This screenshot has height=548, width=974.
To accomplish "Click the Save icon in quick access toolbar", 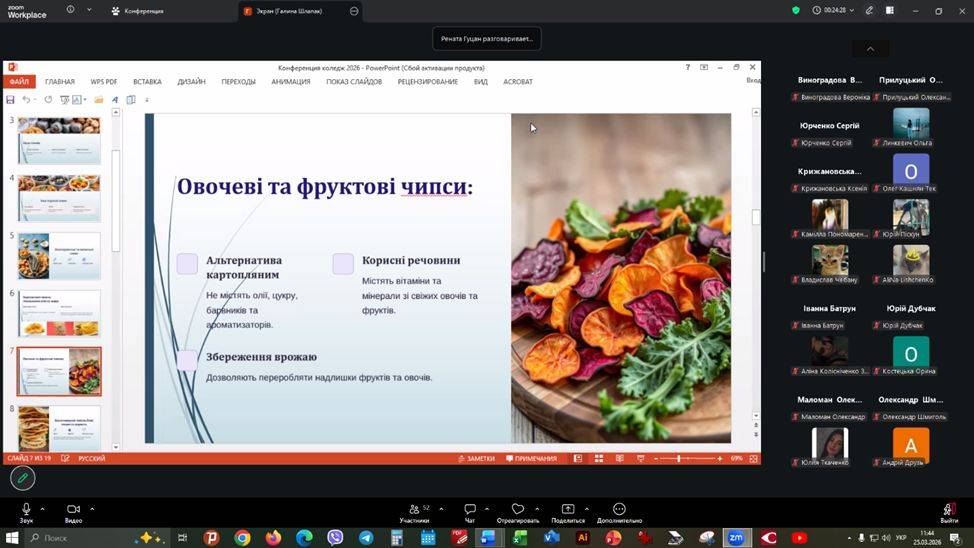I will pyautogui.click(x=10, y=100).
